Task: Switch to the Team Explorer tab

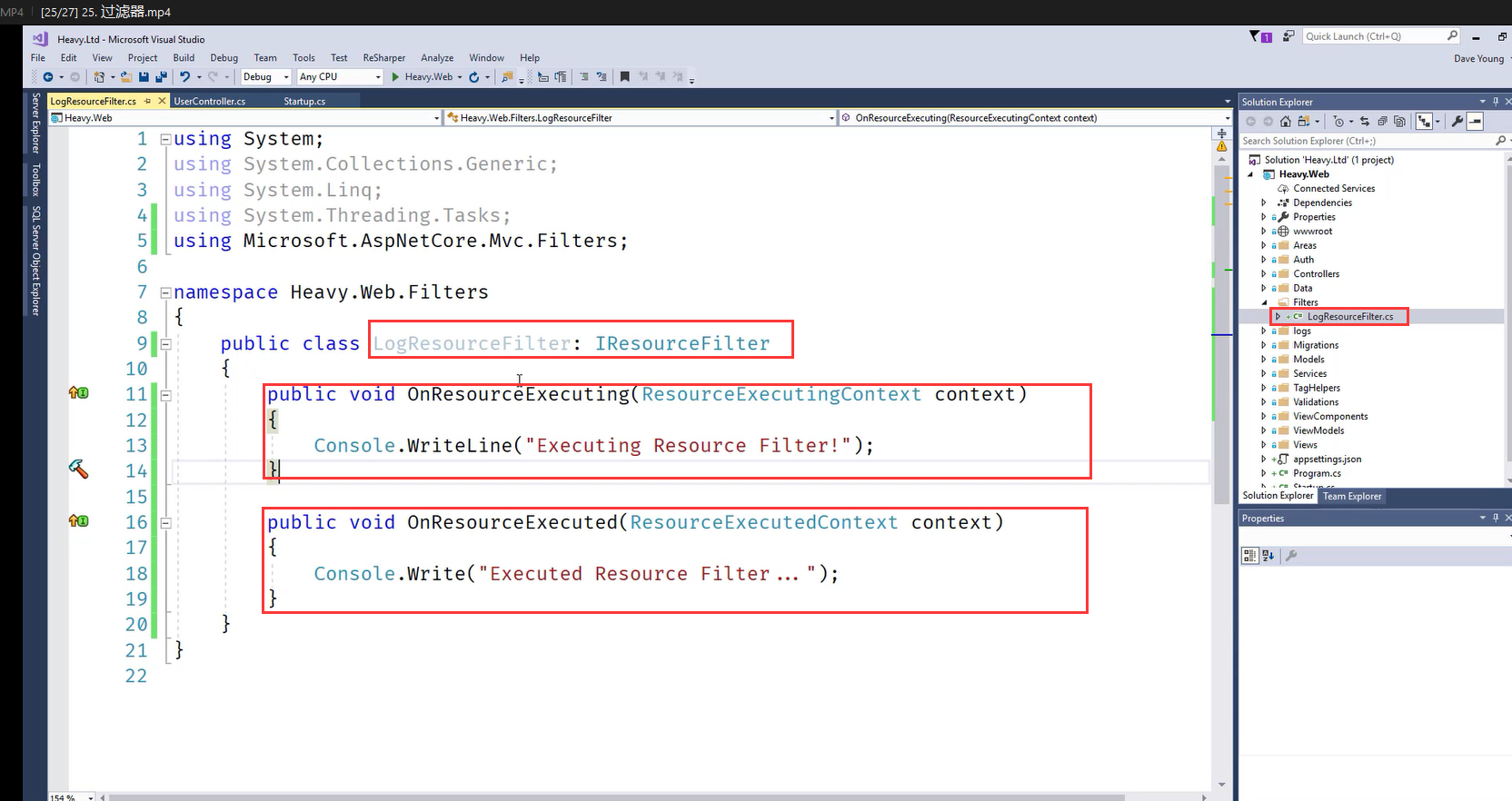Action: tap(1351, 496)
